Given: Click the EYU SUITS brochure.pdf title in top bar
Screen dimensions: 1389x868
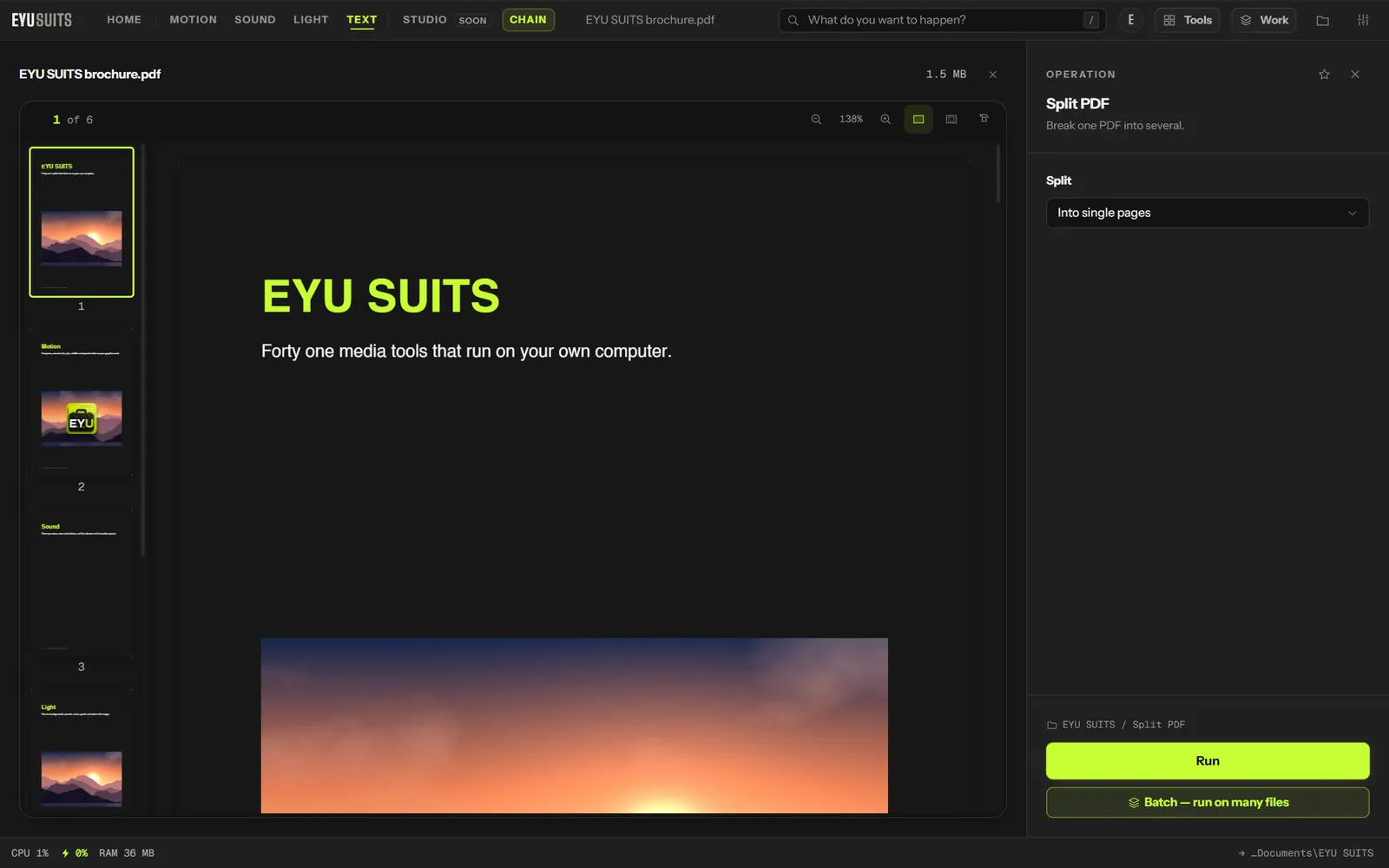Looking at the screenshot, I should pyautogui.click(x=650, y=20).
